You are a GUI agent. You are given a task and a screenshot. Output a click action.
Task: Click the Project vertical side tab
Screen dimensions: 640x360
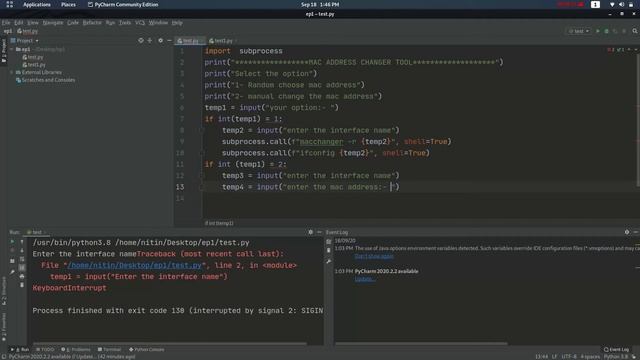tap(4, 51)
